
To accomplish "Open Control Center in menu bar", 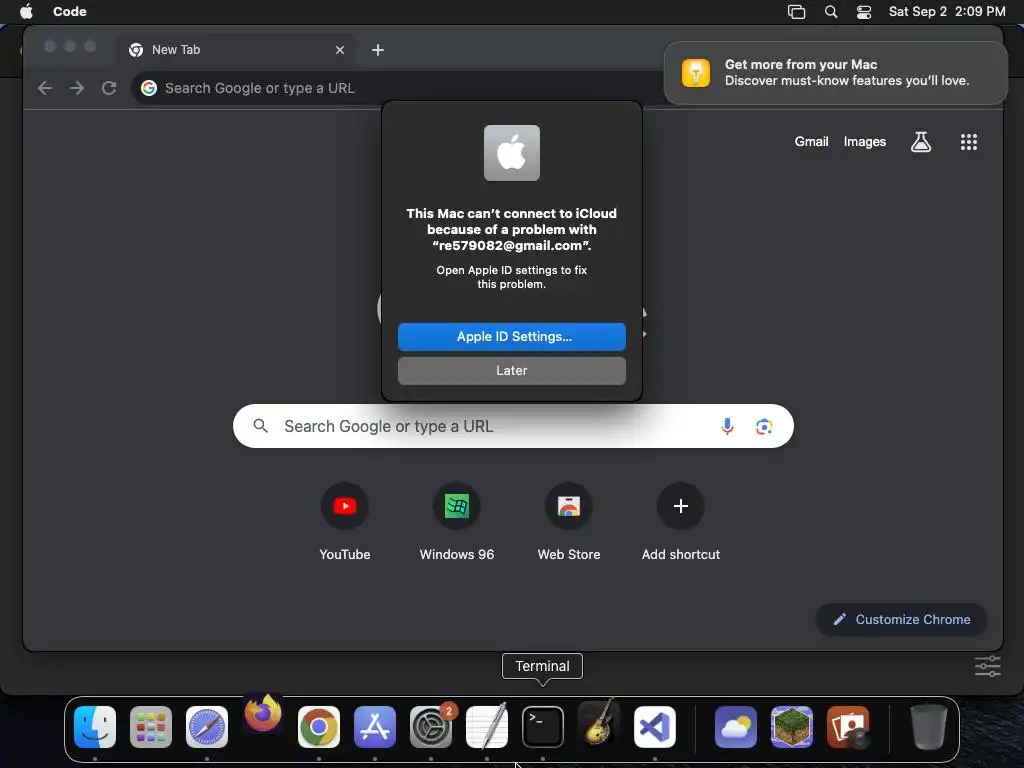I will point(864,12).
